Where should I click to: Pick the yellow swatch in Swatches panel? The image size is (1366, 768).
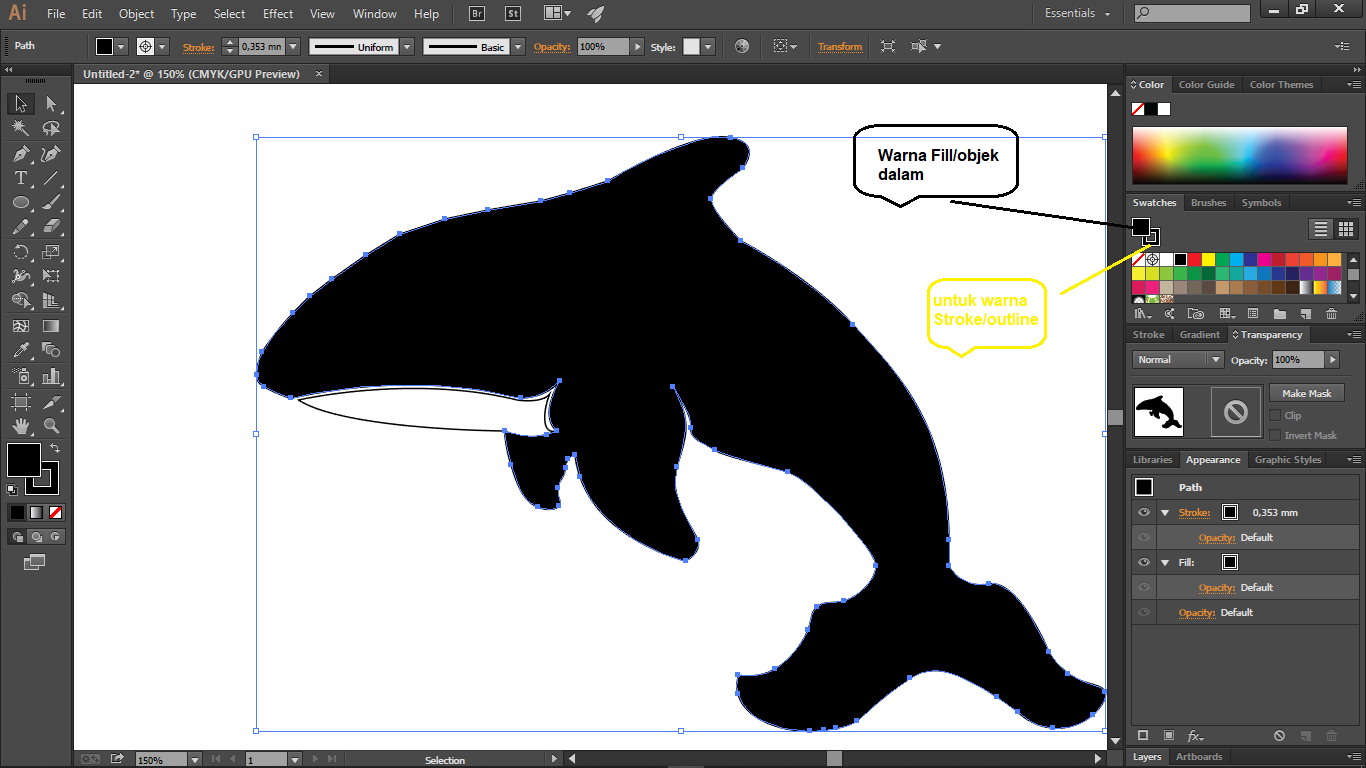pyautogui.click(x=1208, y=259)
